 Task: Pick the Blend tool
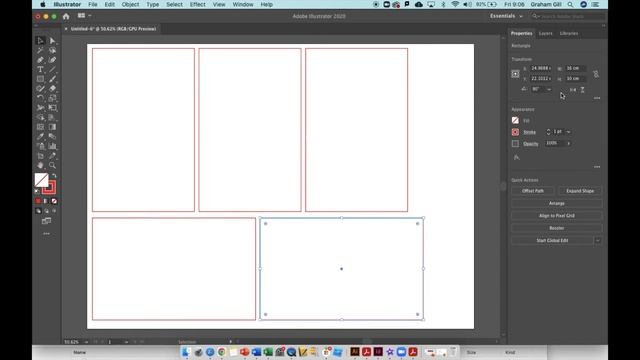click(x=52, y=137)
